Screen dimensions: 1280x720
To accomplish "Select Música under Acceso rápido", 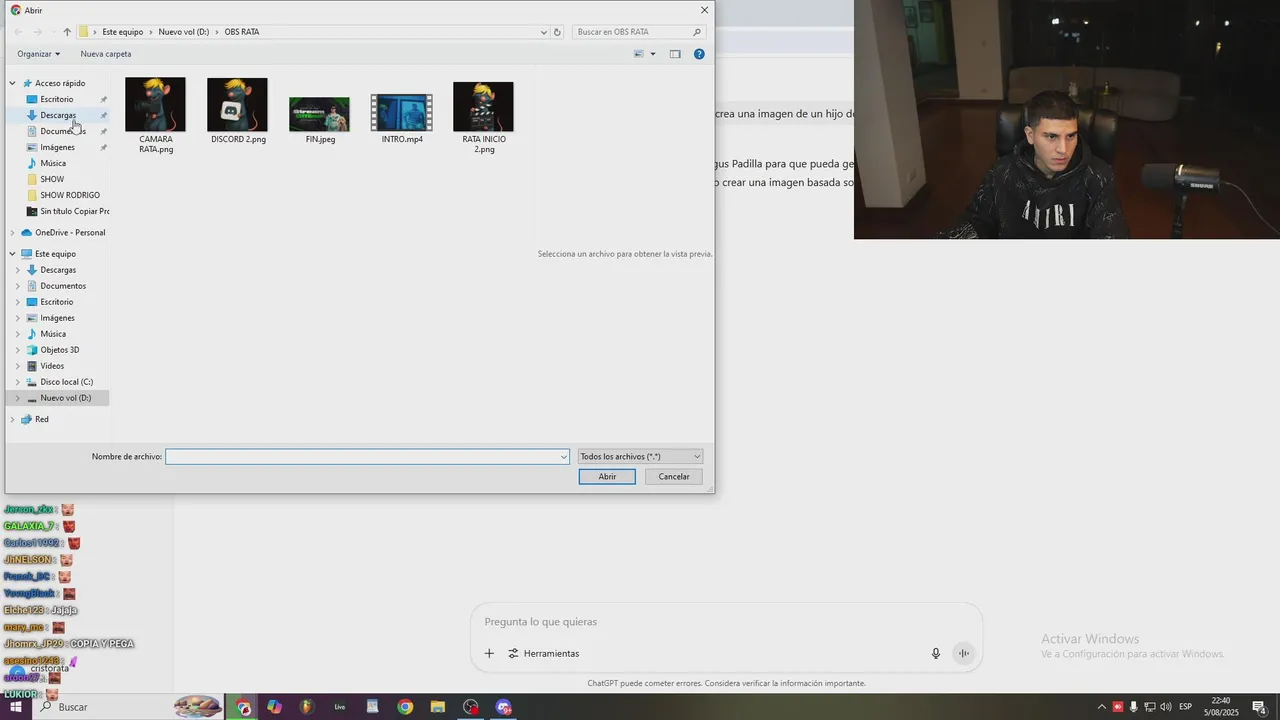I will [53, 163].
